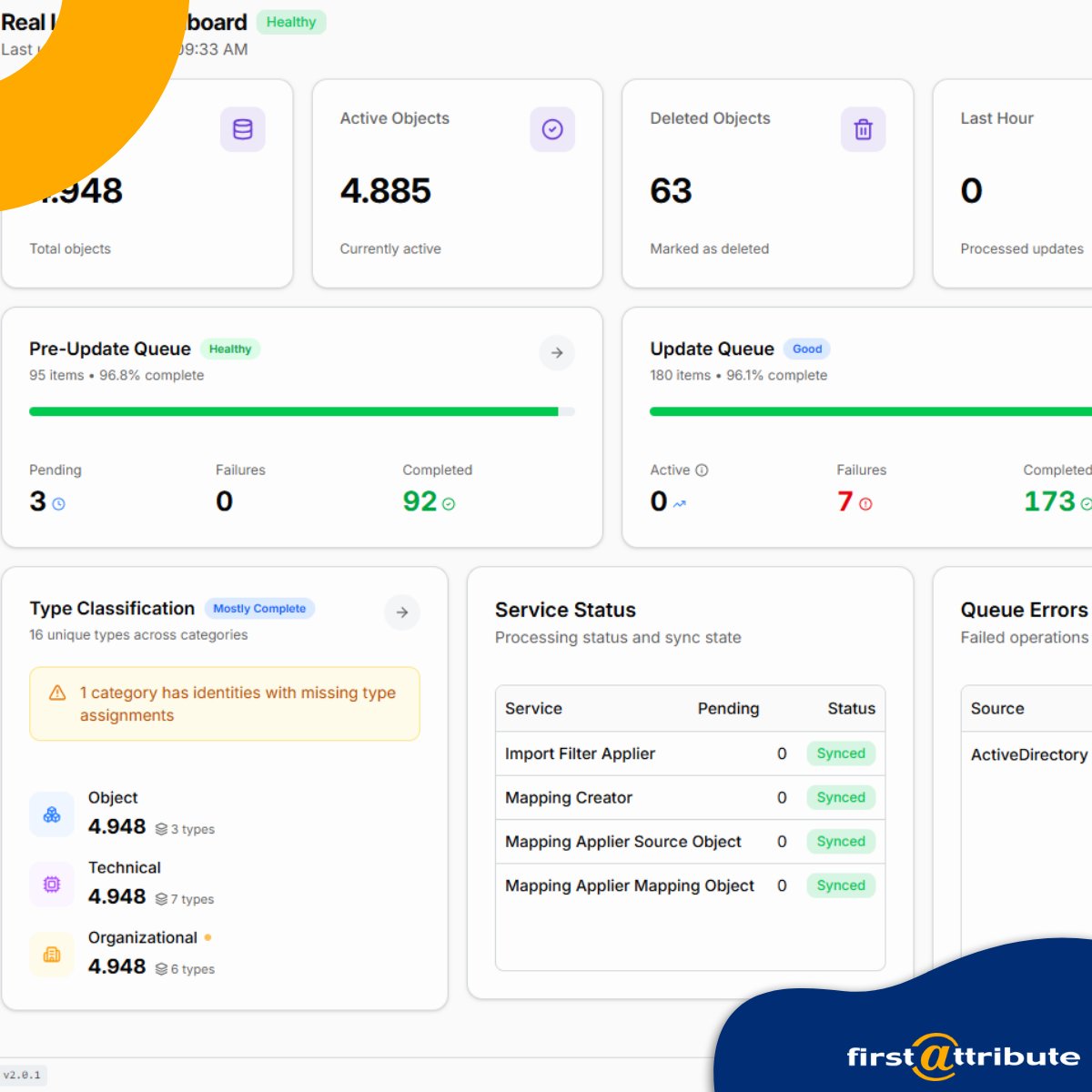Click the info icon next to Active label

[x=702, y=470]
